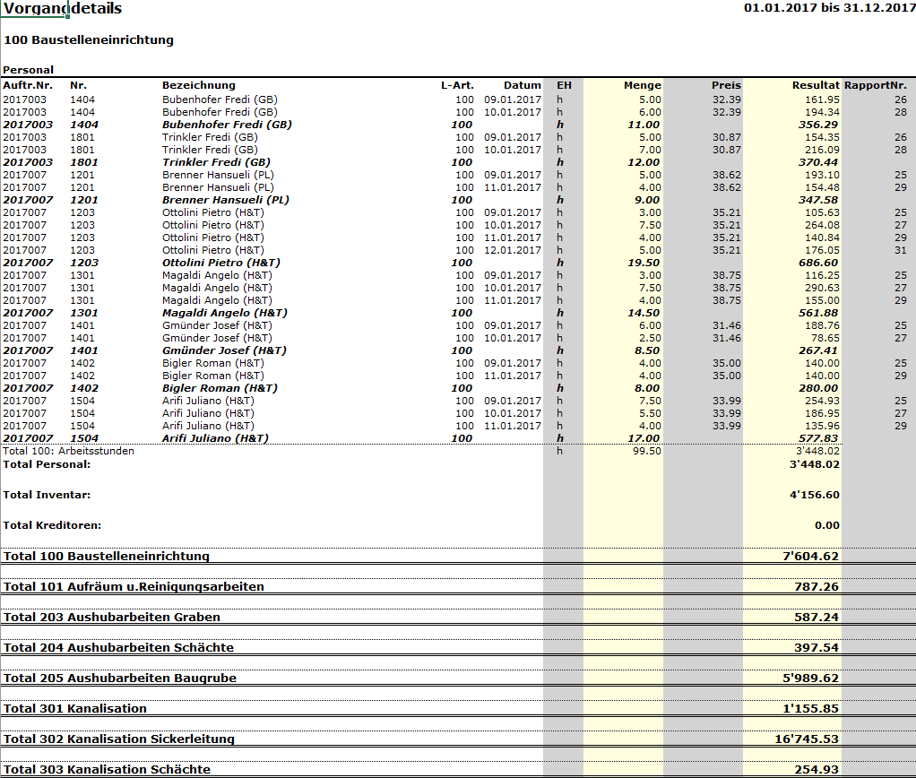Image resolution: width=916 pixels, height=778 pixels.
Task: Select the date range '01.01.2017 bis 31.12.2017'
Action: tap(830, 8)
